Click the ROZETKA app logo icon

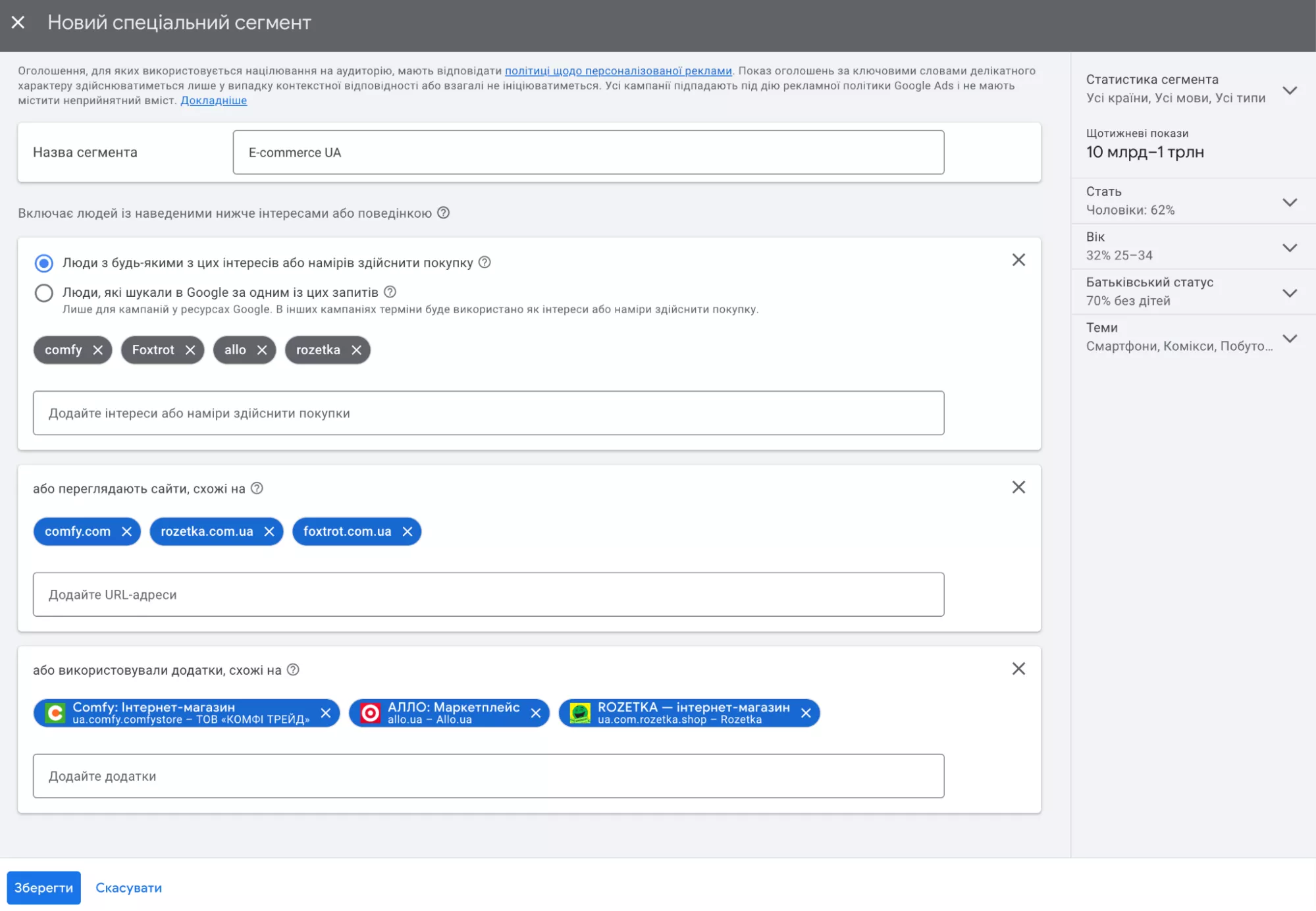[580, 713]
